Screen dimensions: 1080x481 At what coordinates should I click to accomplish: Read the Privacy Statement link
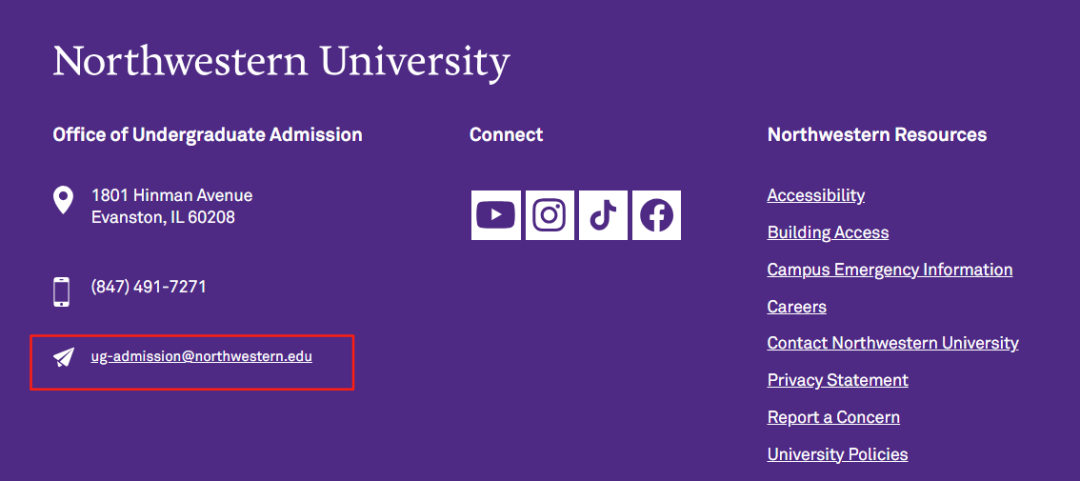[x=837, y=380]
